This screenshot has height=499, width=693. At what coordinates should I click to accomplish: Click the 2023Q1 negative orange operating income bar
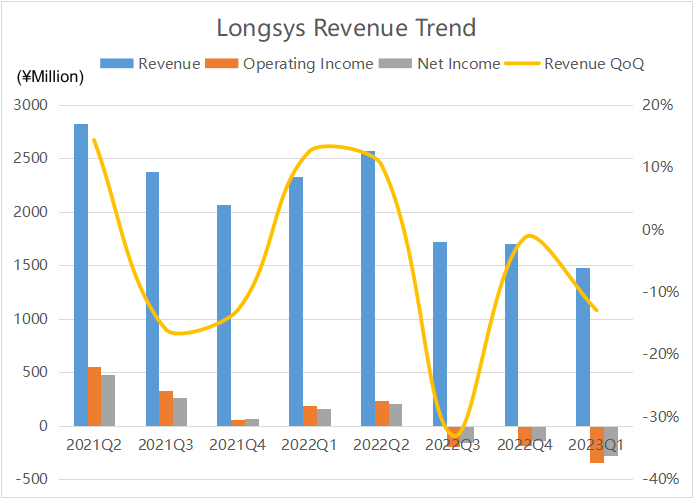coord(597,445)
